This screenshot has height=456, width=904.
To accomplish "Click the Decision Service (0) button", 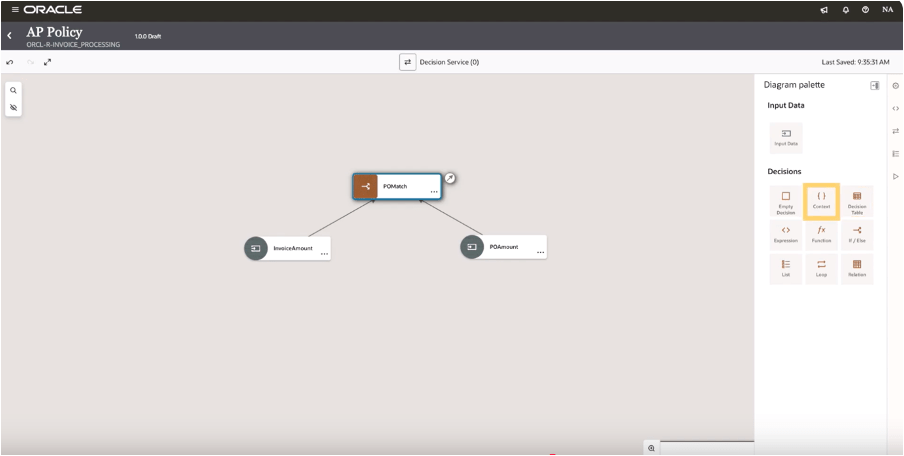I will tap(408, 62).
